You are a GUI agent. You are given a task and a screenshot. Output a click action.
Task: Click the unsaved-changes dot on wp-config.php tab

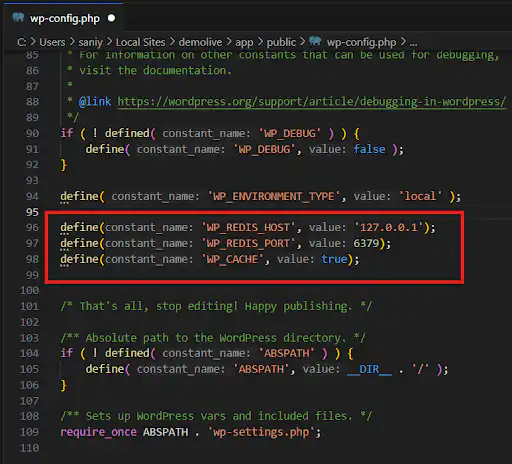pos(111,18)
